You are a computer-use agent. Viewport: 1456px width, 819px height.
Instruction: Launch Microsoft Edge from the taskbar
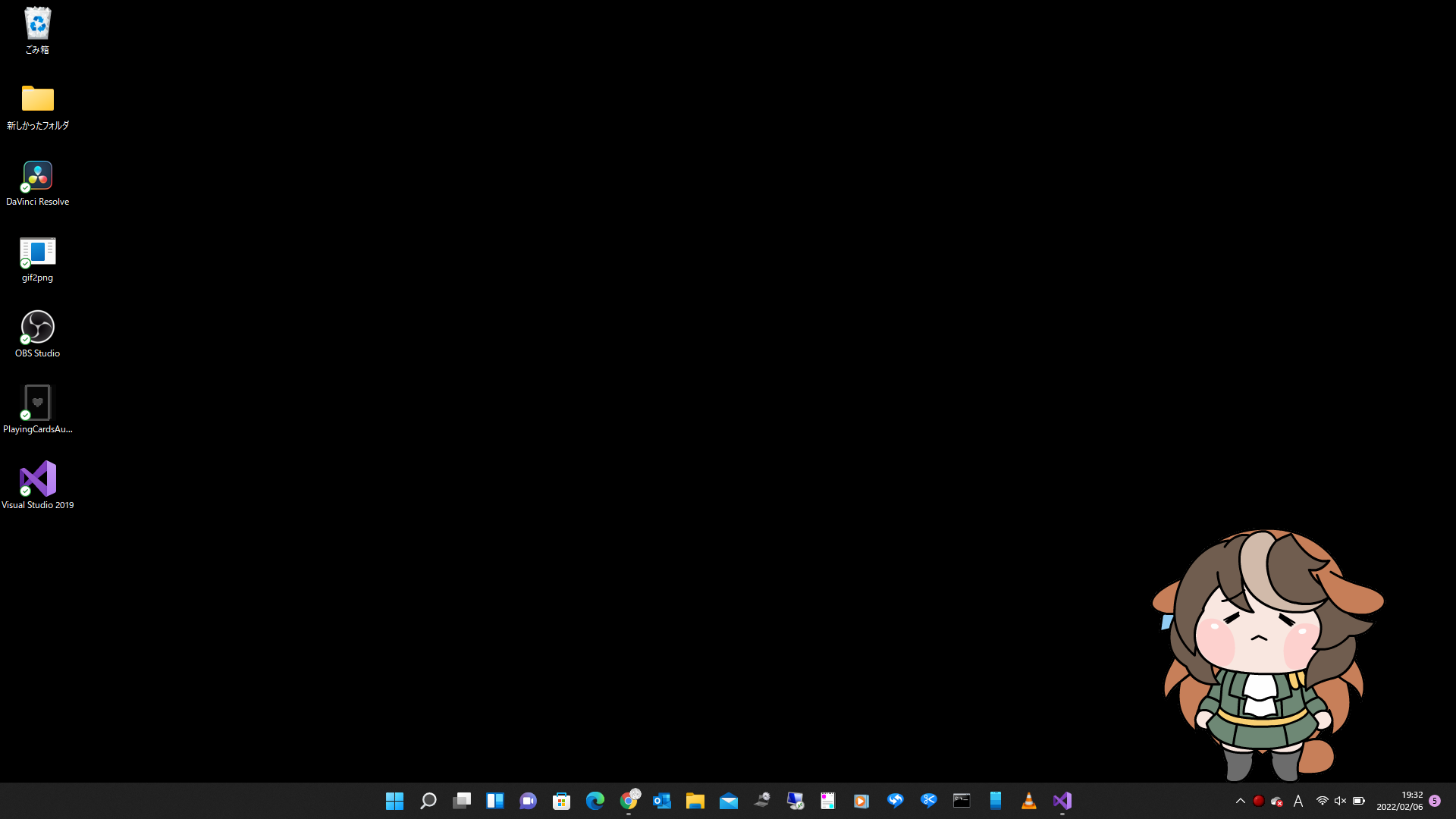coord(595,801)
